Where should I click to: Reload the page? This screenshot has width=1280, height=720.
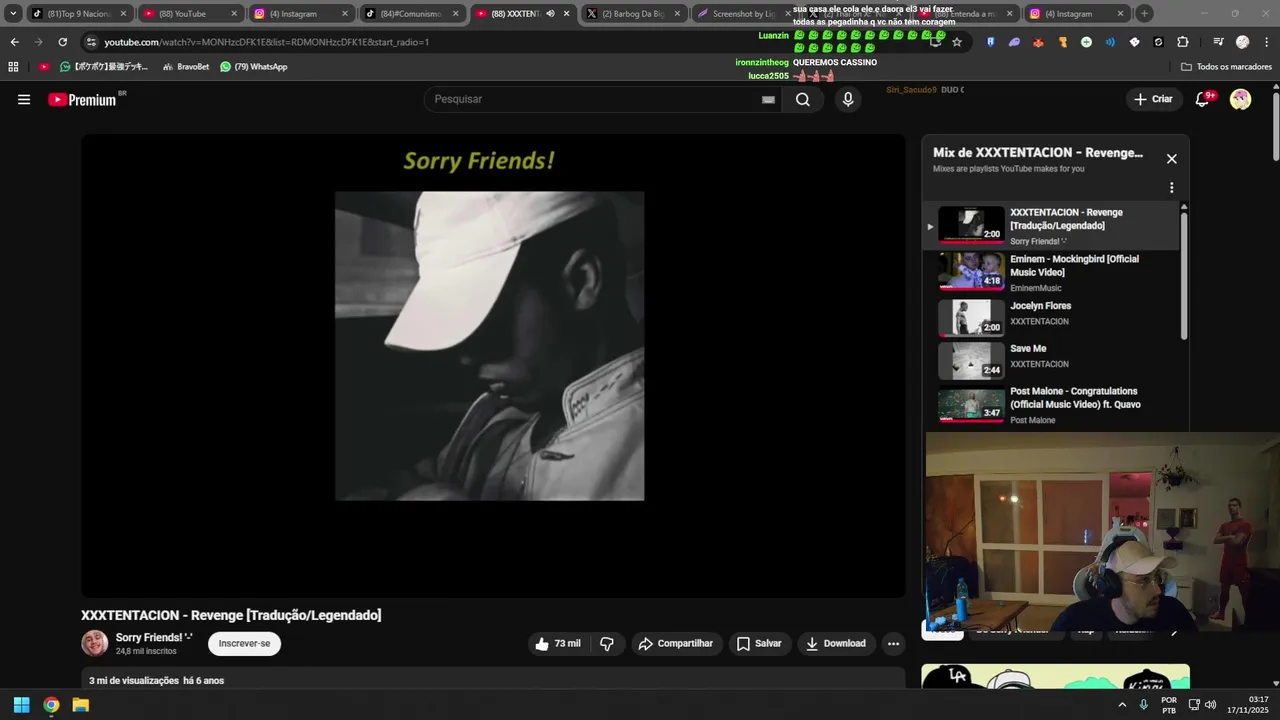coord(62,42)
